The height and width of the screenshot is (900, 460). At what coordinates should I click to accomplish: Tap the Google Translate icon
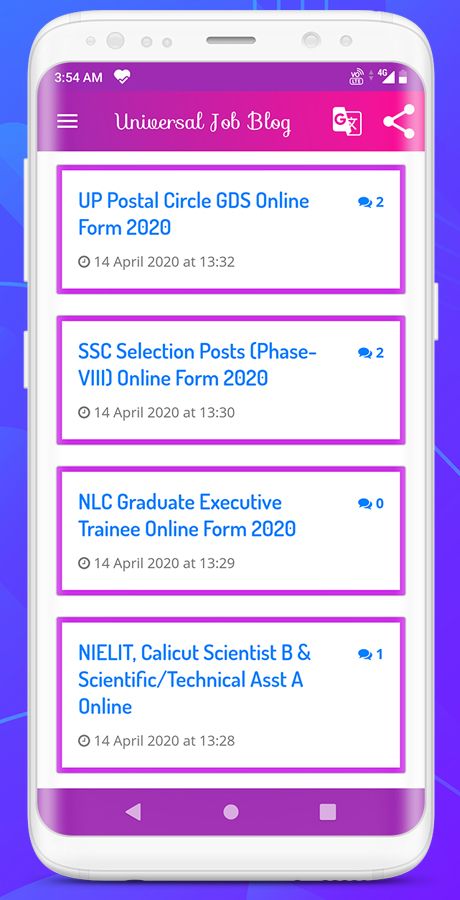coord(347,121)
